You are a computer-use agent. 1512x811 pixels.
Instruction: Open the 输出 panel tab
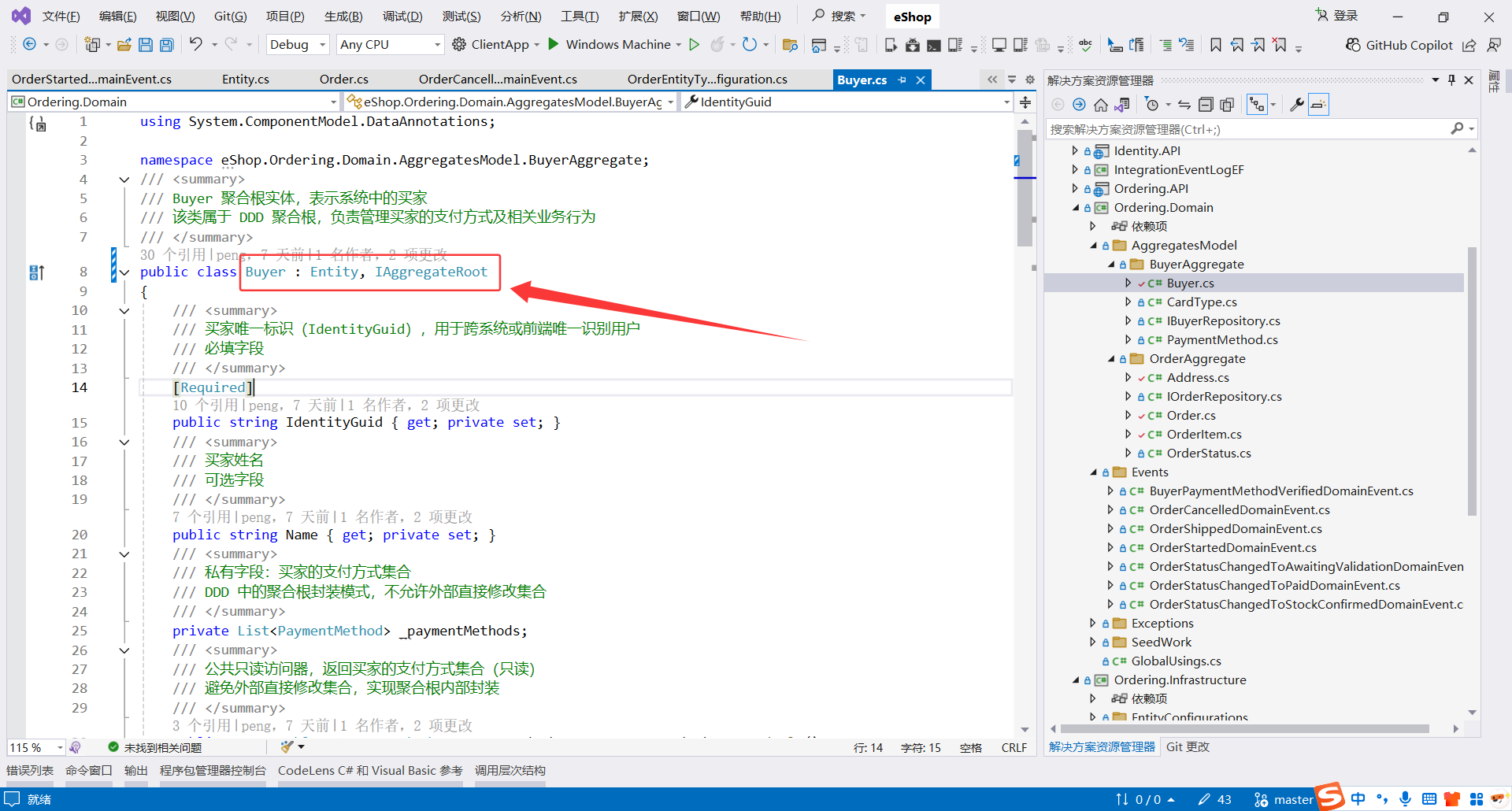pos(136,771)
